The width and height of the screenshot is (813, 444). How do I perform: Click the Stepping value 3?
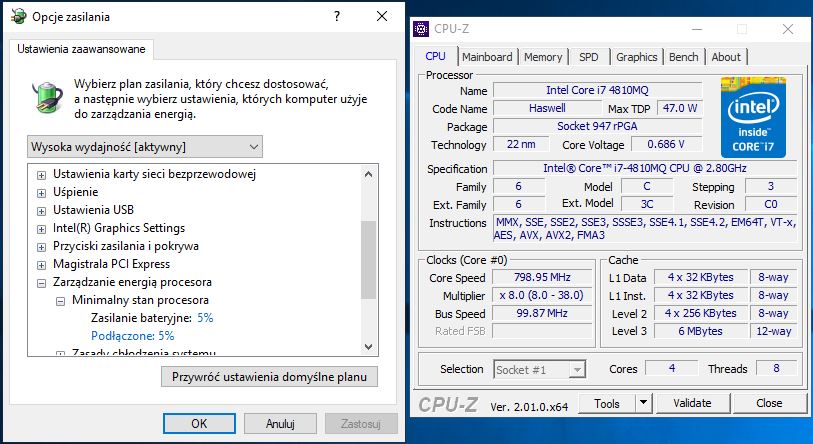pos(770,186)
